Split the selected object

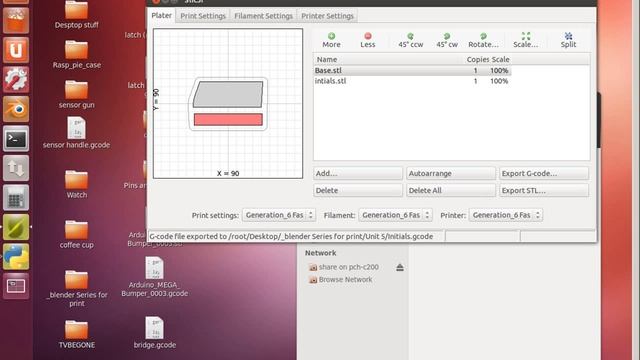tap(568, 40)
